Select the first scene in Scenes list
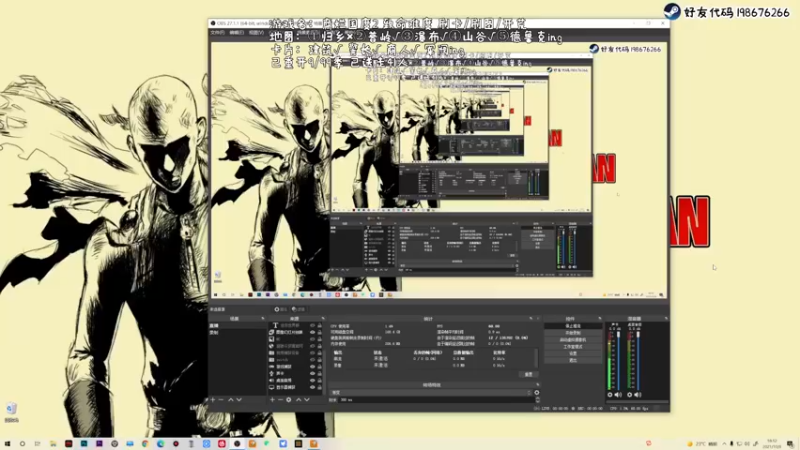 [x=238, y=326]
